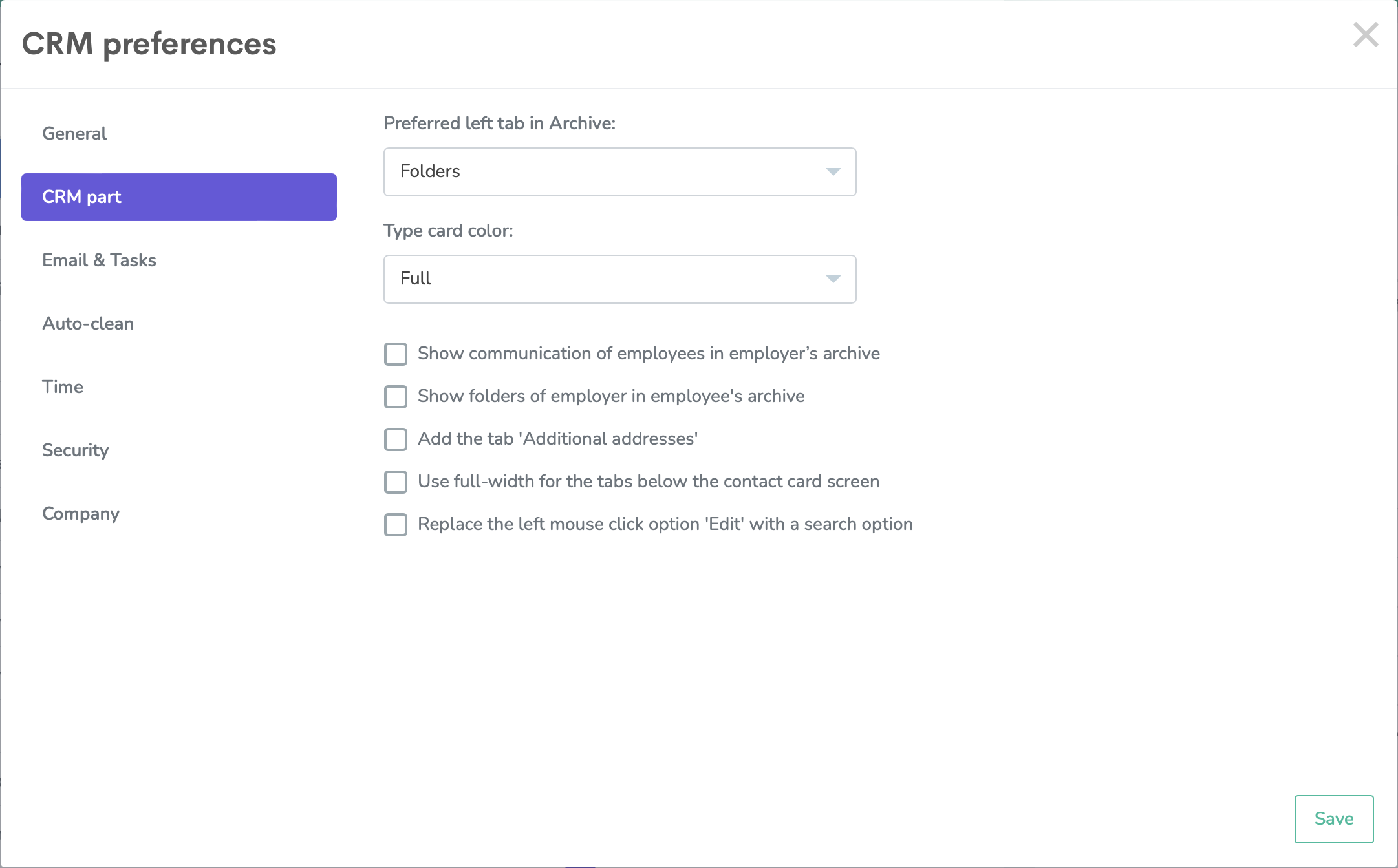Tick Add the tab 'Additional addresses'
Image resolution: width=1398 pixels, height=868 pixels.
coord(396,439)
